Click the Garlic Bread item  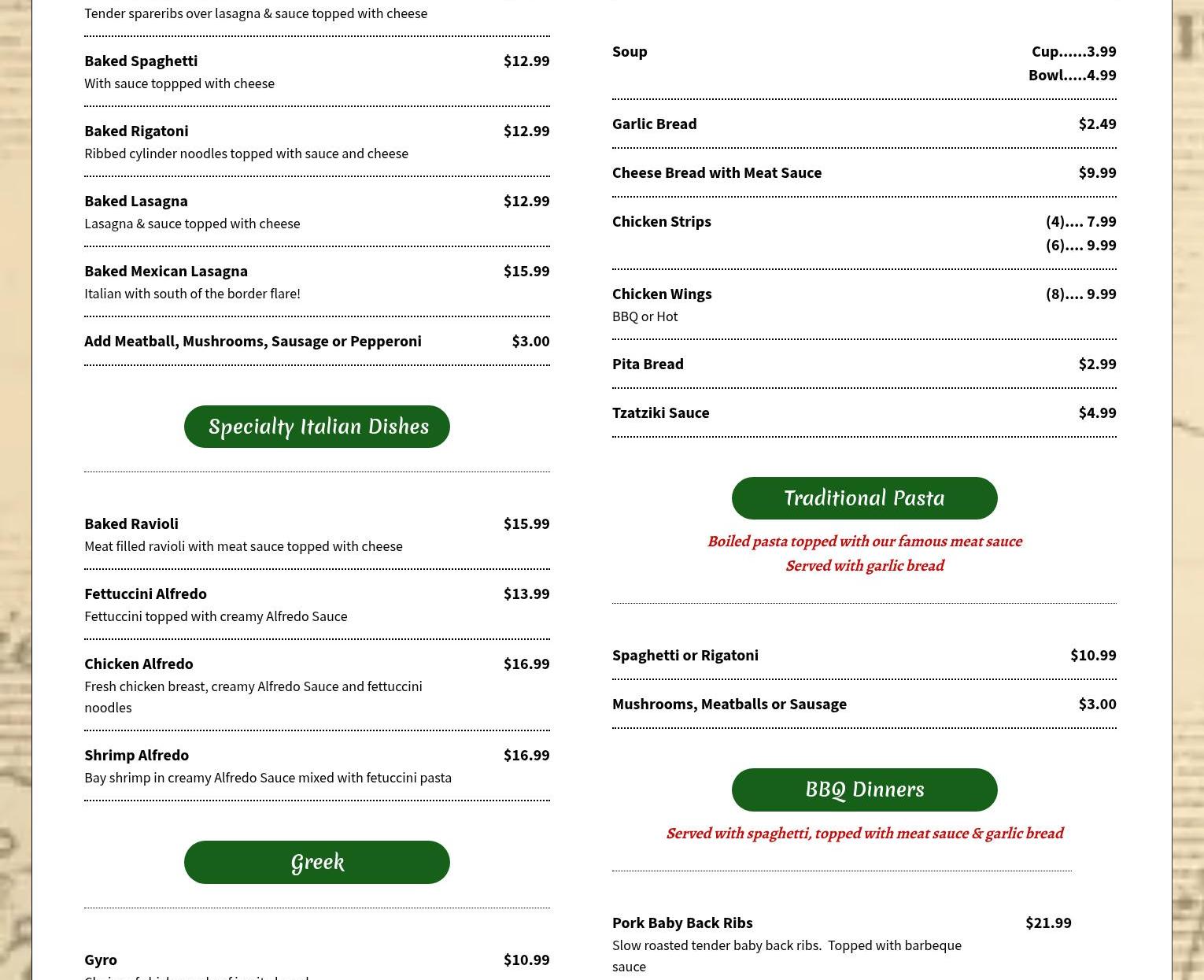pos(654,124)
